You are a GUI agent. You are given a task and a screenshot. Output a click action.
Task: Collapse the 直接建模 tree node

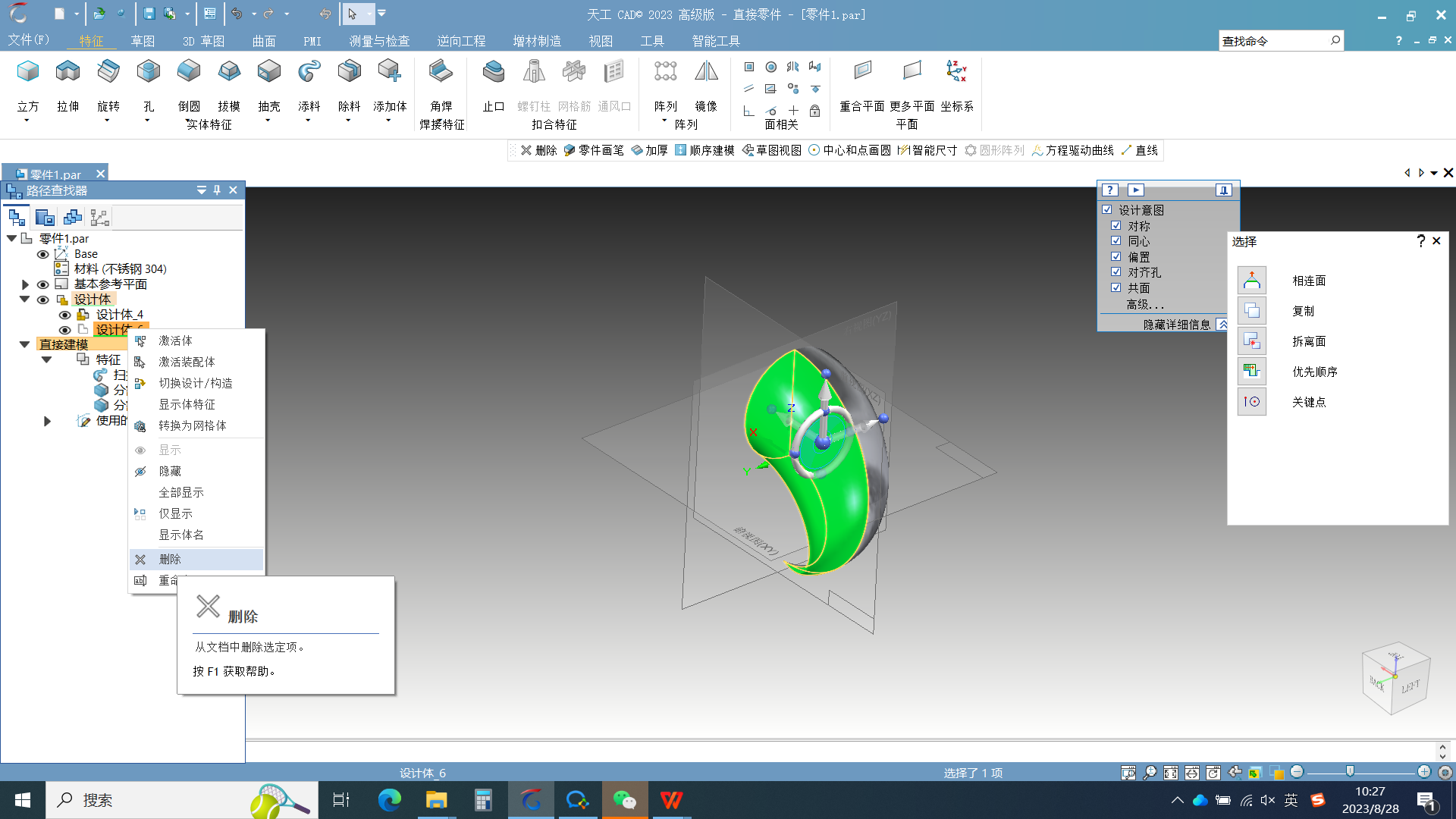tap(24, 344)
